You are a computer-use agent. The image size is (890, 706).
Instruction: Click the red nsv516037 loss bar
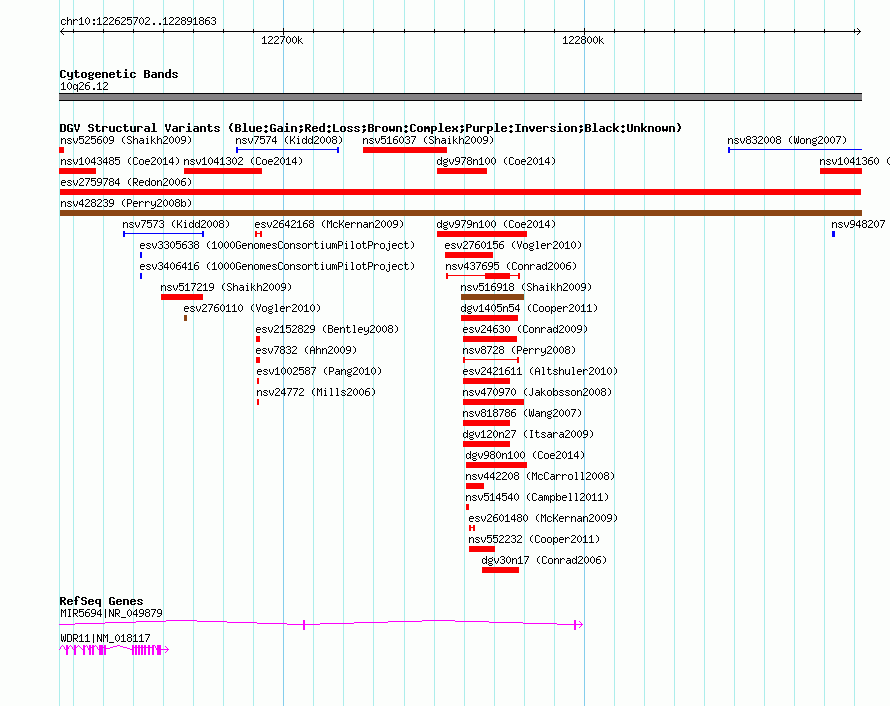pyautogui.click(x=405, y=150)
